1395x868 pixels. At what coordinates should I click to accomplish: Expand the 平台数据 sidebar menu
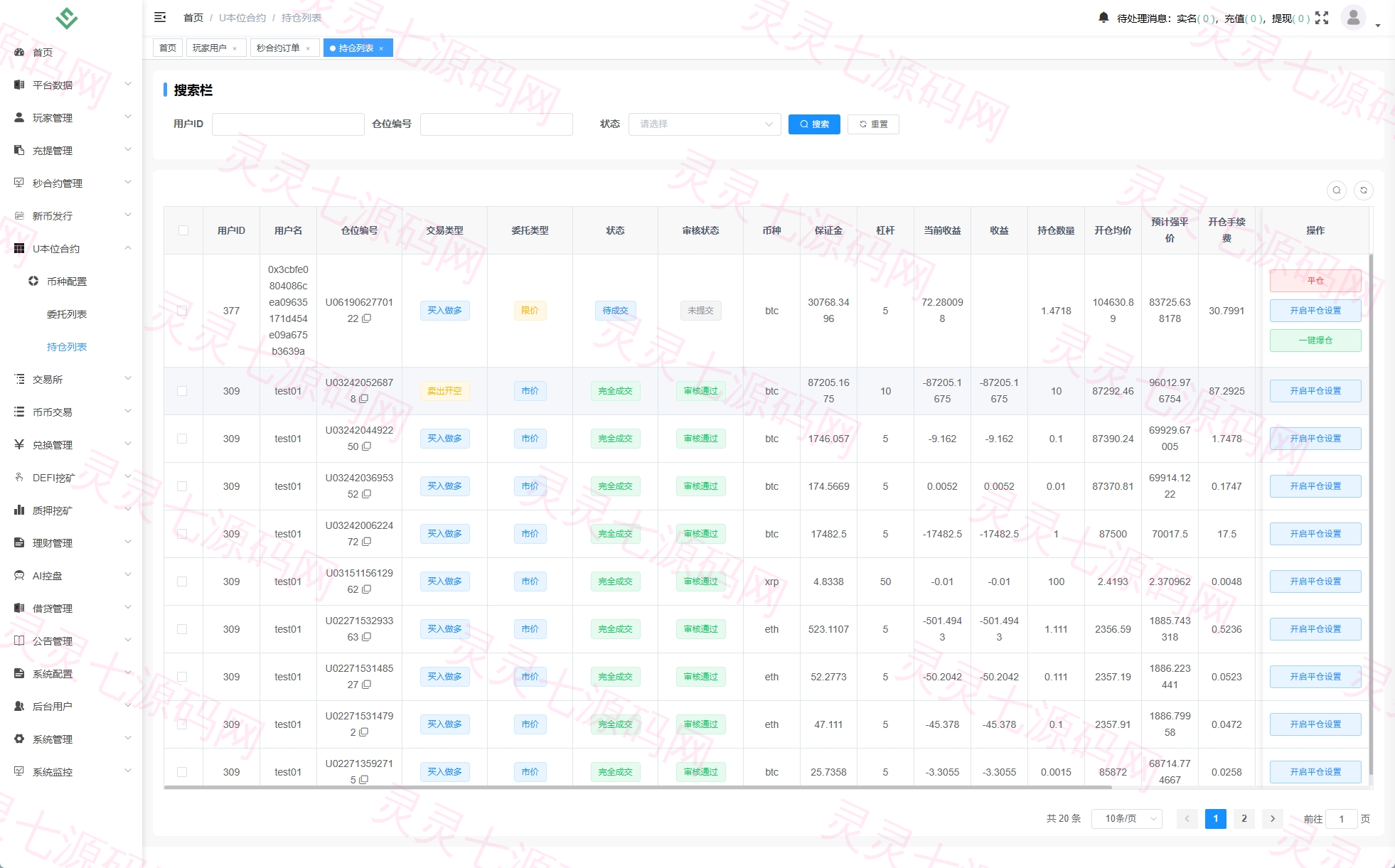click(x=71, y=85)
